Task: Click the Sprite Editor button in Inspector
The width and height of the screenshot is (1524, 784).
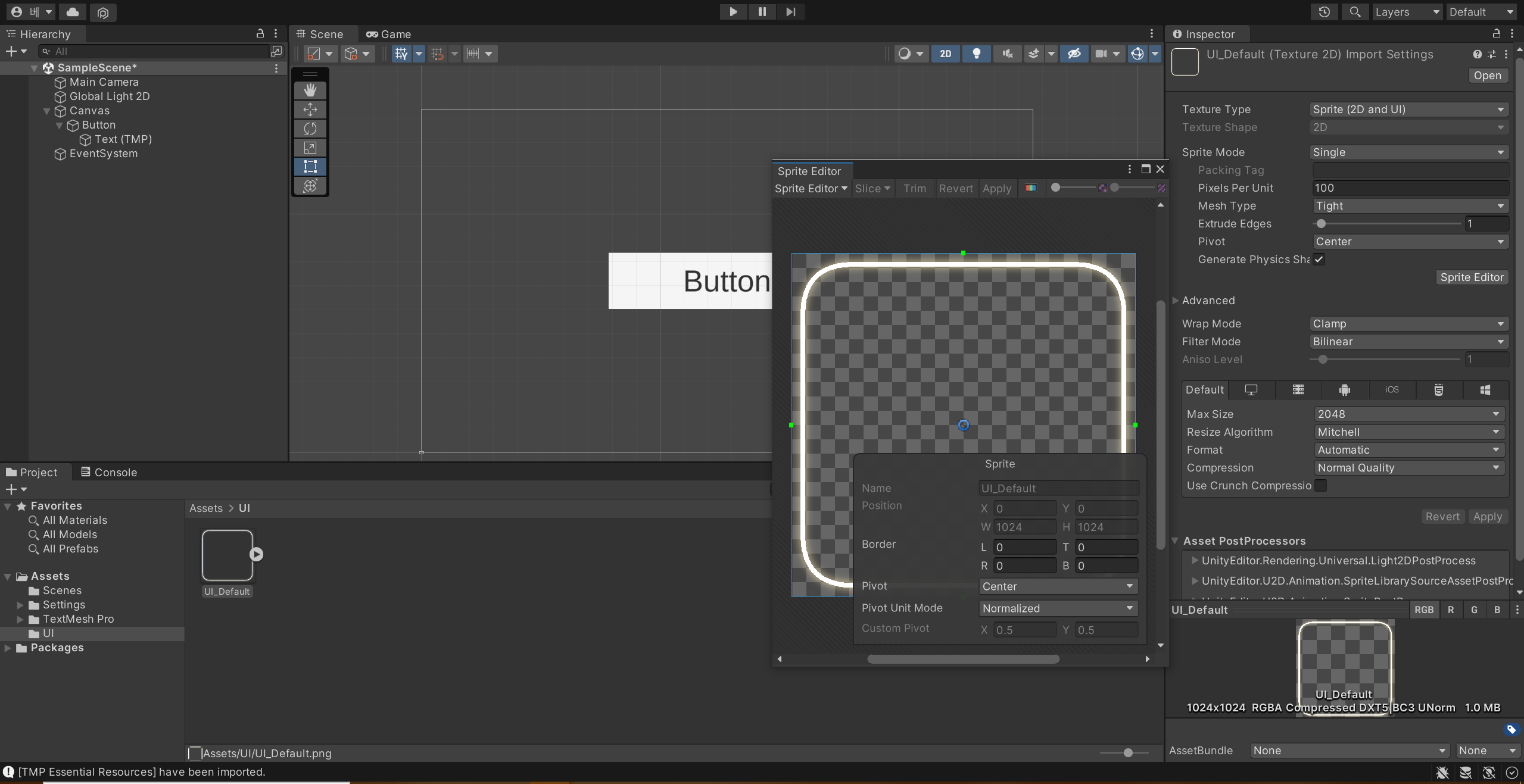Action: point(1472,277)
